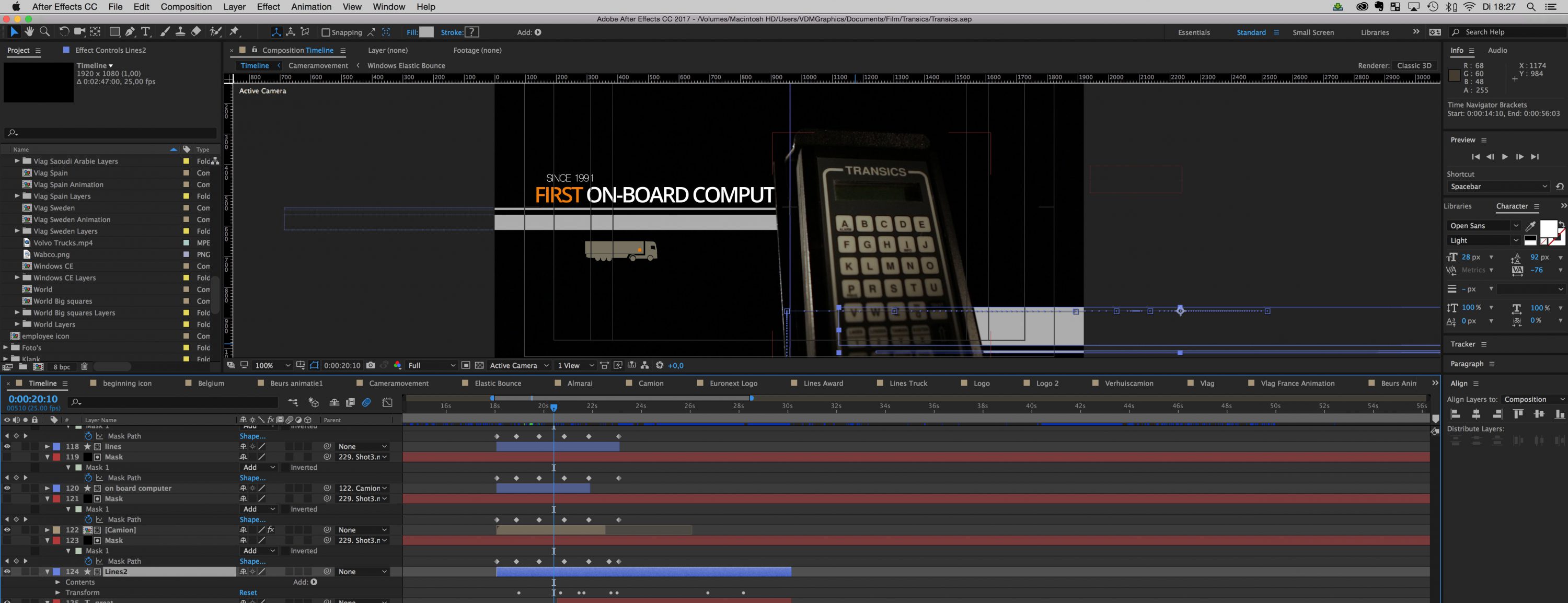
Task: Switch to the Small Screen workspace
Action: pyautogui.click(x=1313, y=32)
